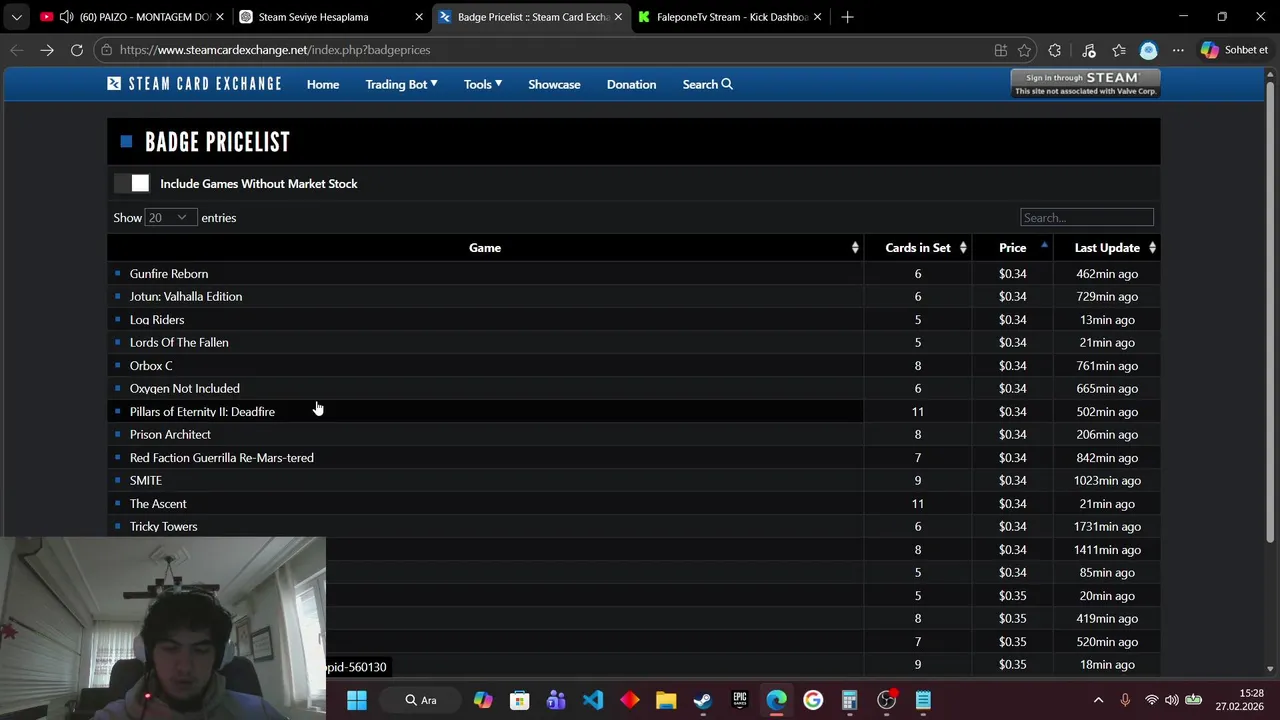Open Pillars of Eternity II: Deadfire link
The width and height of the screenshot is (1280, 720).
(x=202, y=411)
